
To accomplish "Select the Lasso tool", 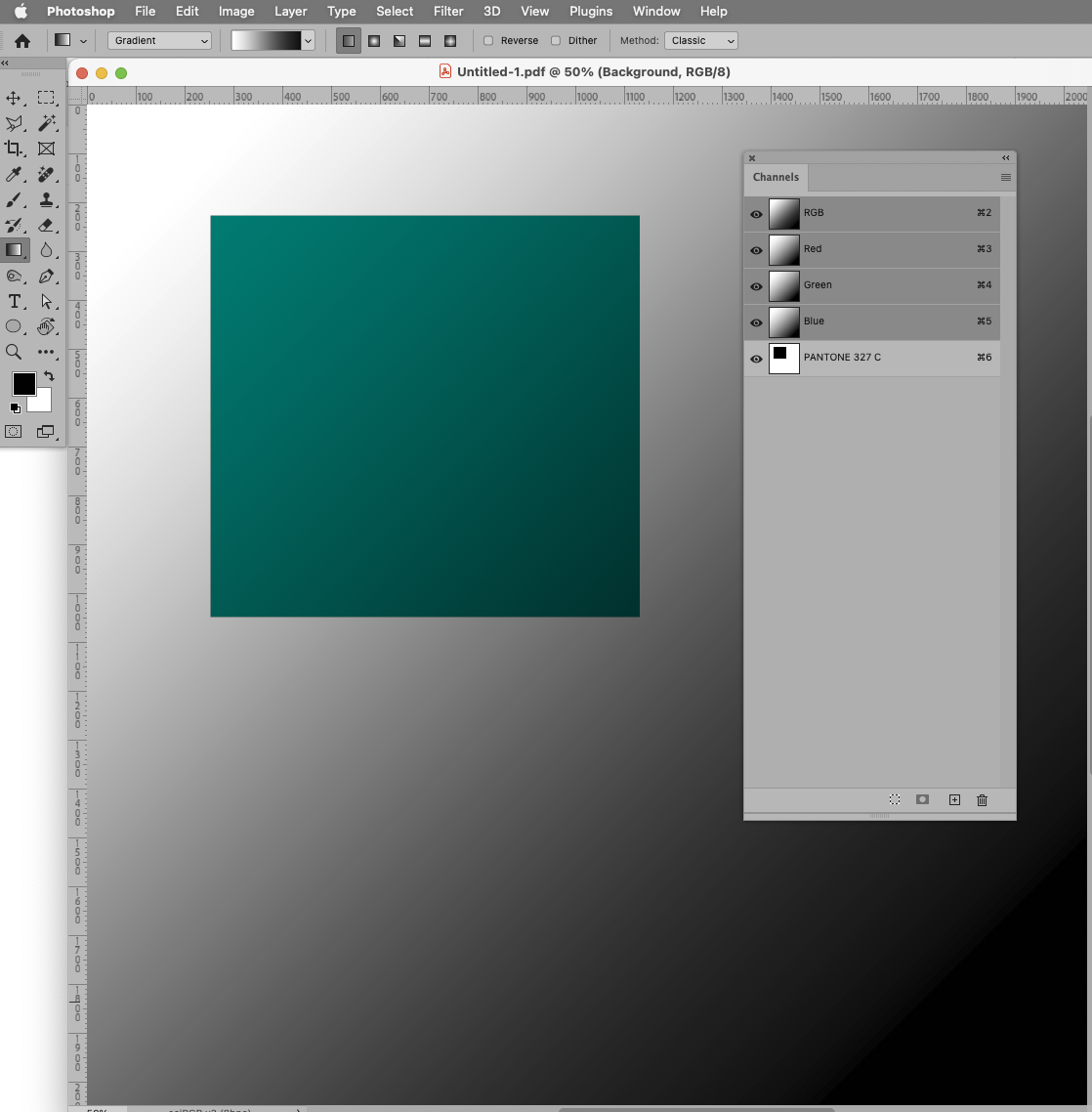I will [13, 122].
